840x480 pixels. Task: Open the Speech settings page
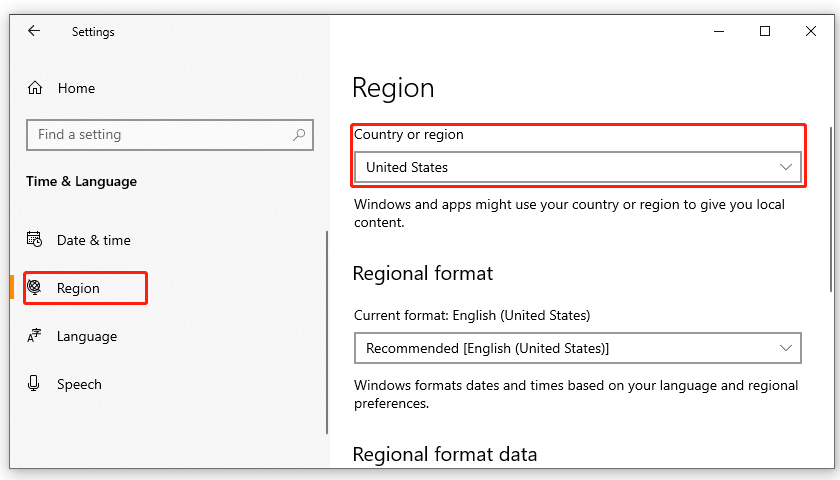pos(79,384)
